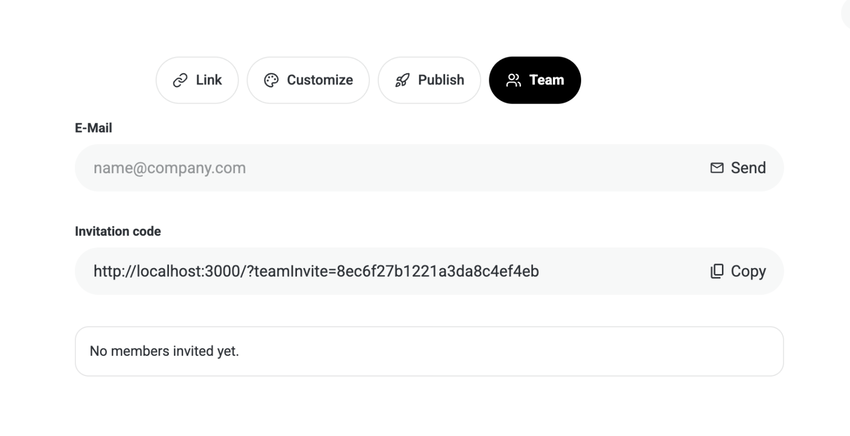Open the Customize tab
850x436 pixels.
click(308, 80)
